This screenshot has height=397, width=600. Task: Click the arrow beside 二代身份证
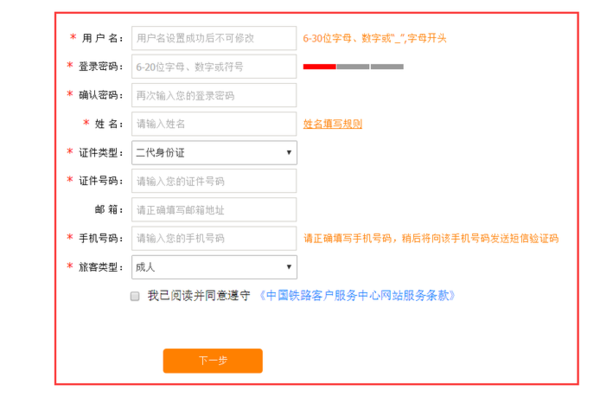[289, 153]
